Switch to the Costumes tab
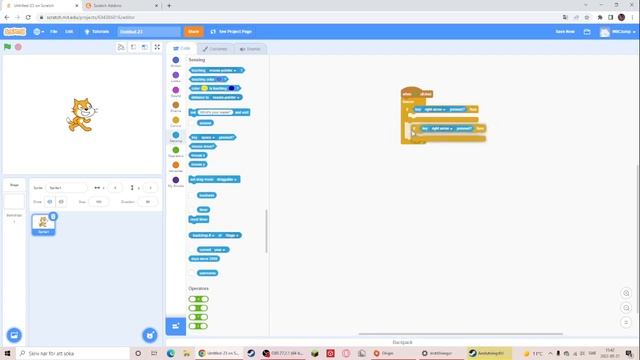This screenshot has height=360, width=640. click(x=215, y=49)
